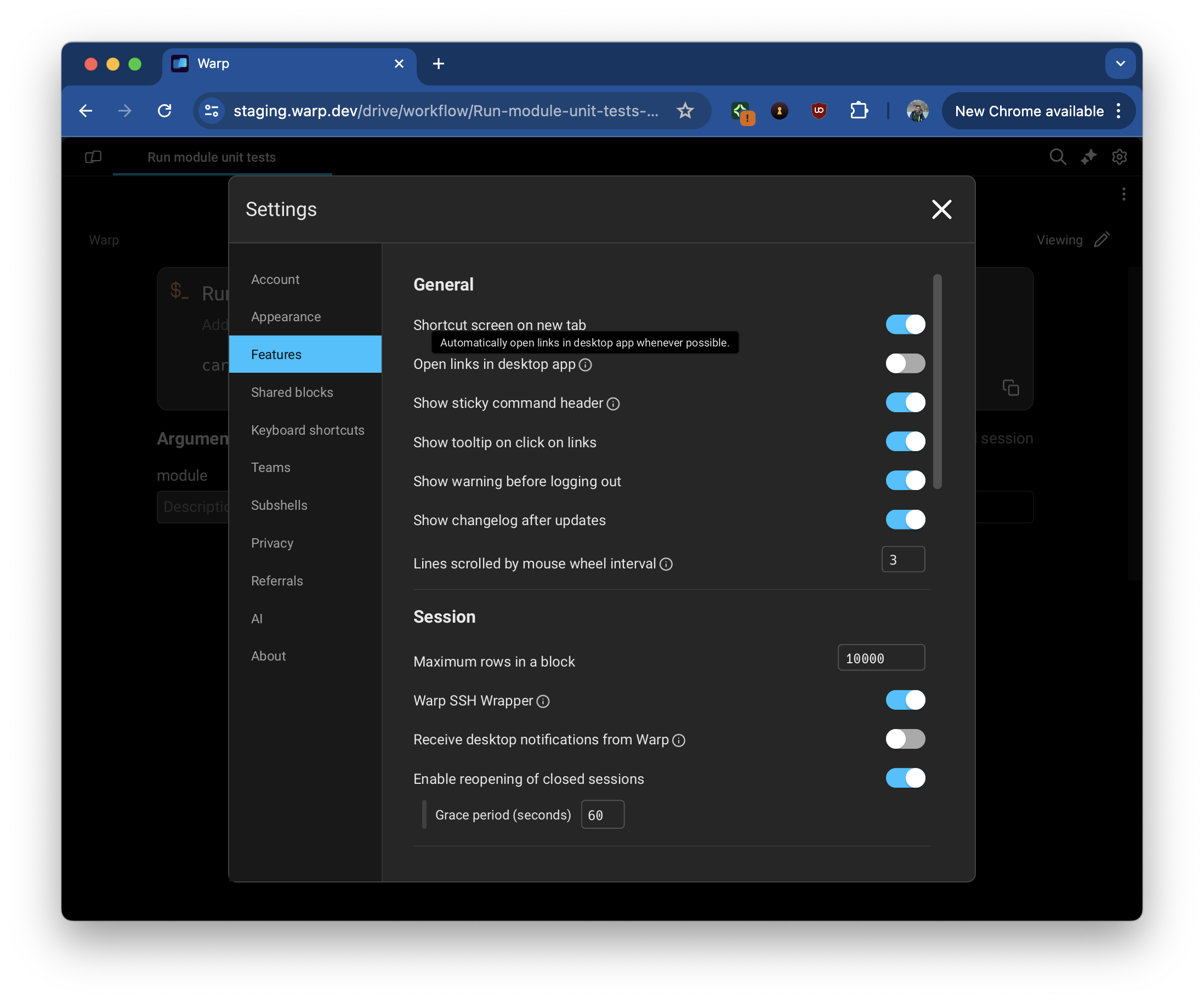
Task: Enable Open links in desktop app toggle
Action: (905, 363)
